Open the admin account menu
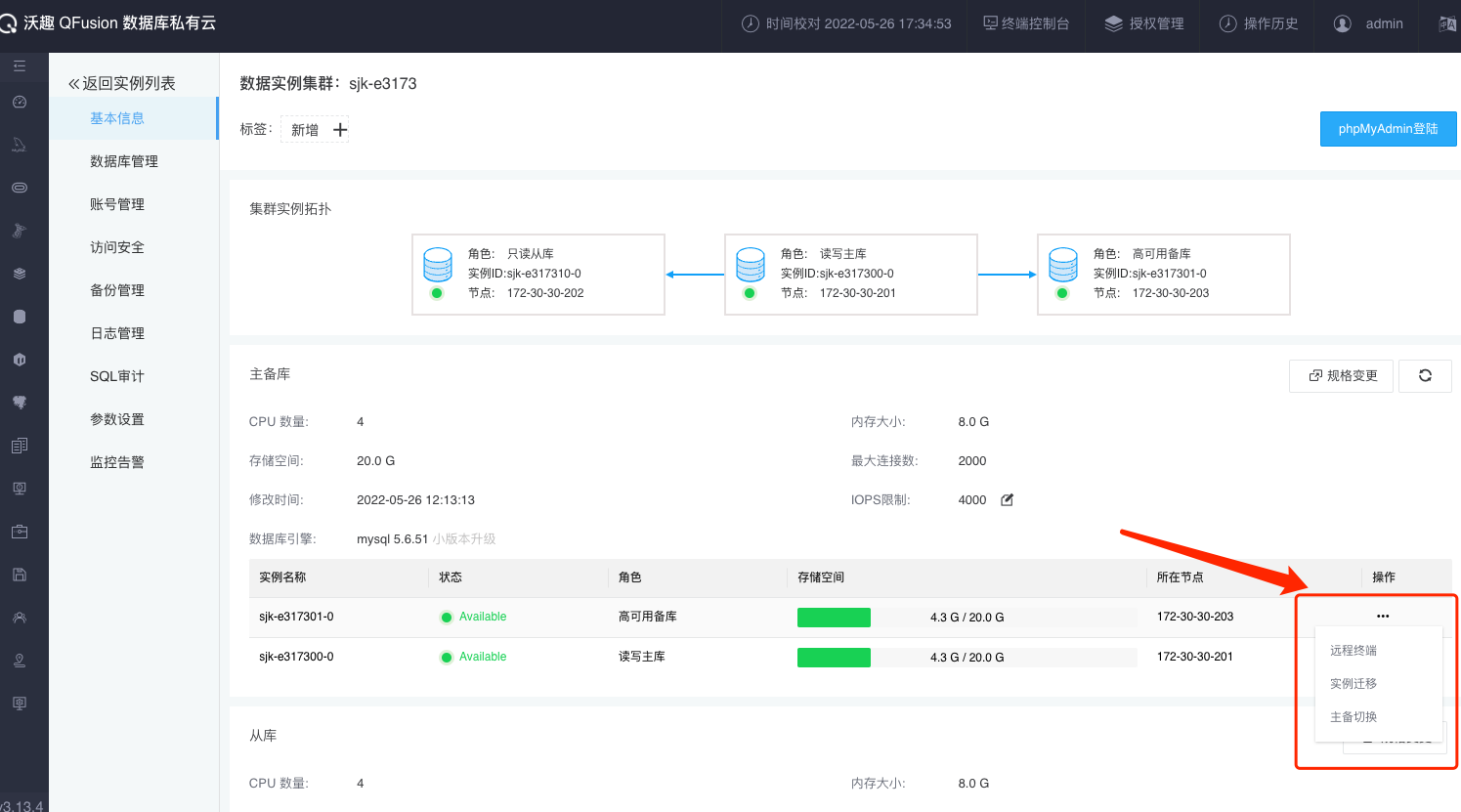1461x812 pixels. coord(1369,23)
